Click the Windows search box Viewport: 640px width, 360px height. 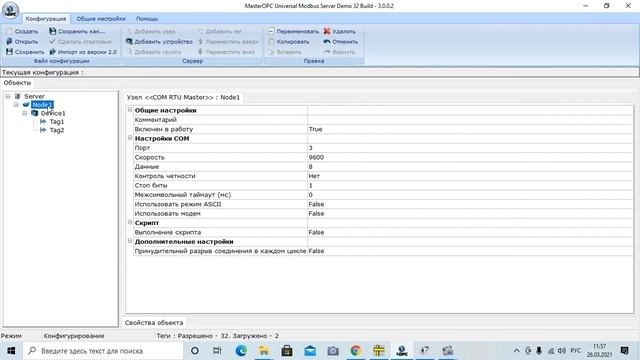(x=103, y=351)
